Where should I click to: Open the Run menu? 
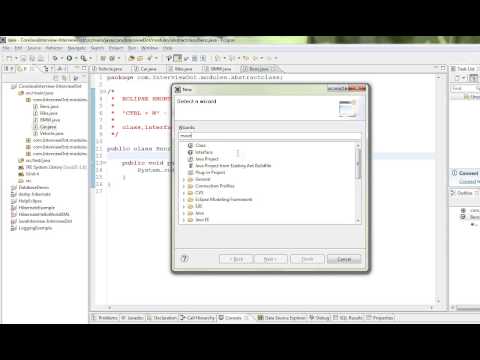(132, 48)
